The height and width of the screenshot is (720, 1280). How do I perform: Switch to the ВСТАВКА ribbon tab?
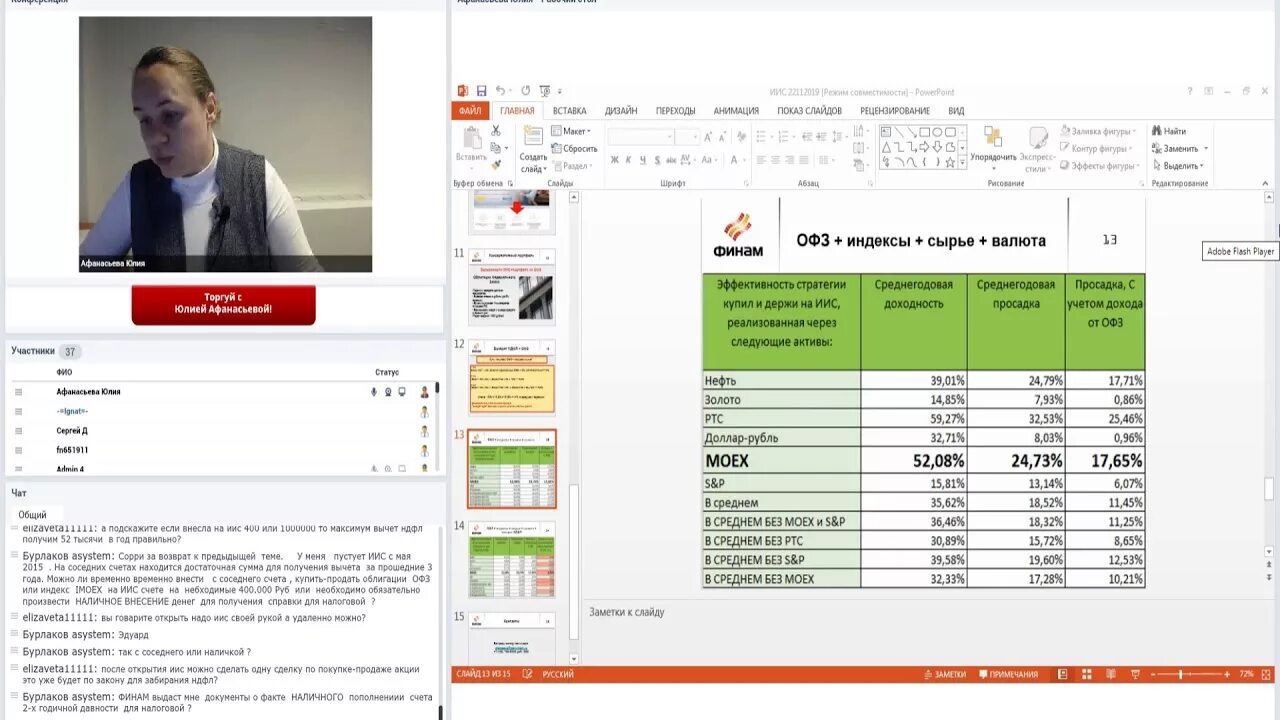[x=569, y=111]
